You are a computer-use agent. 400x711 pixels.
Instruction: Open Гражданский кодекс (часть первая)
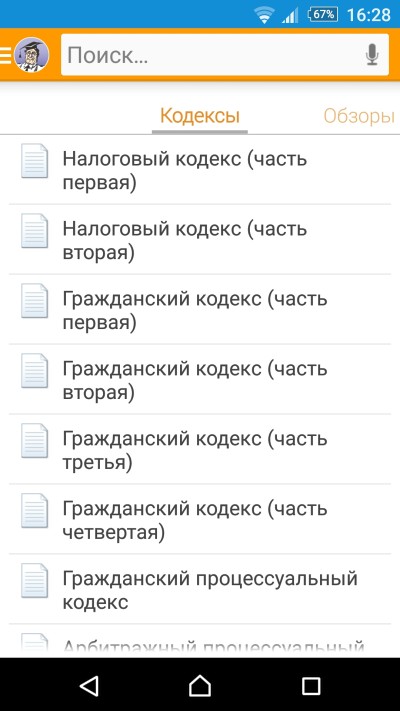200,309
